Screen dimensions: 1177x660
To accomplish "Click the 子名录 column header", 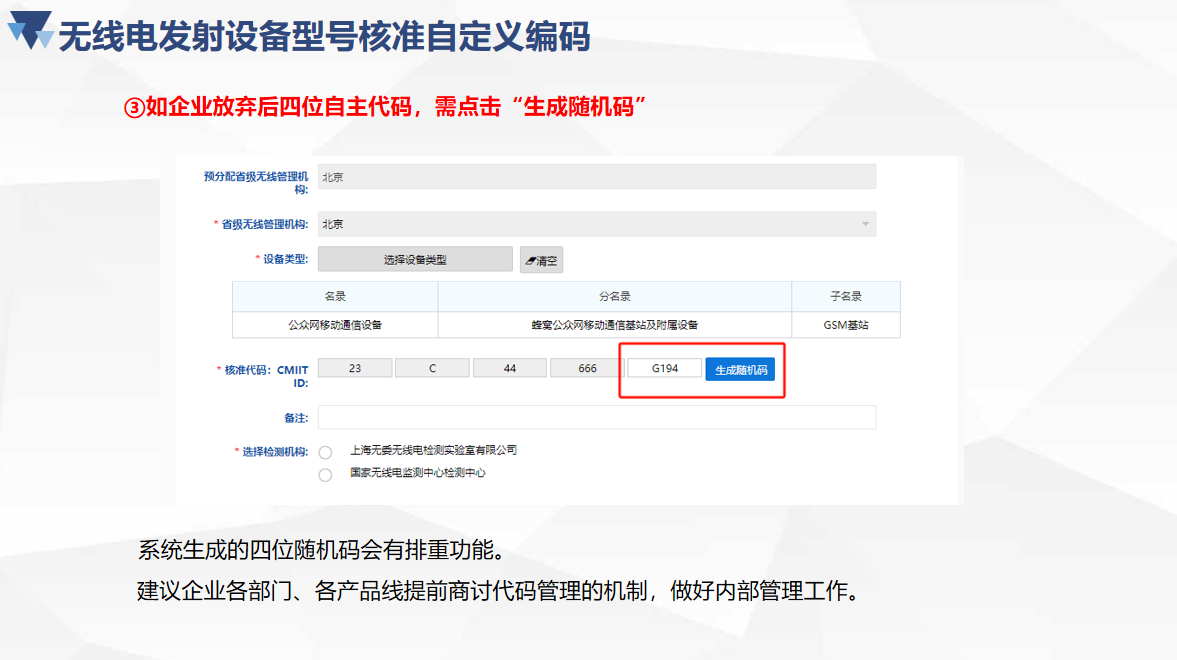I will click(845, 297).
